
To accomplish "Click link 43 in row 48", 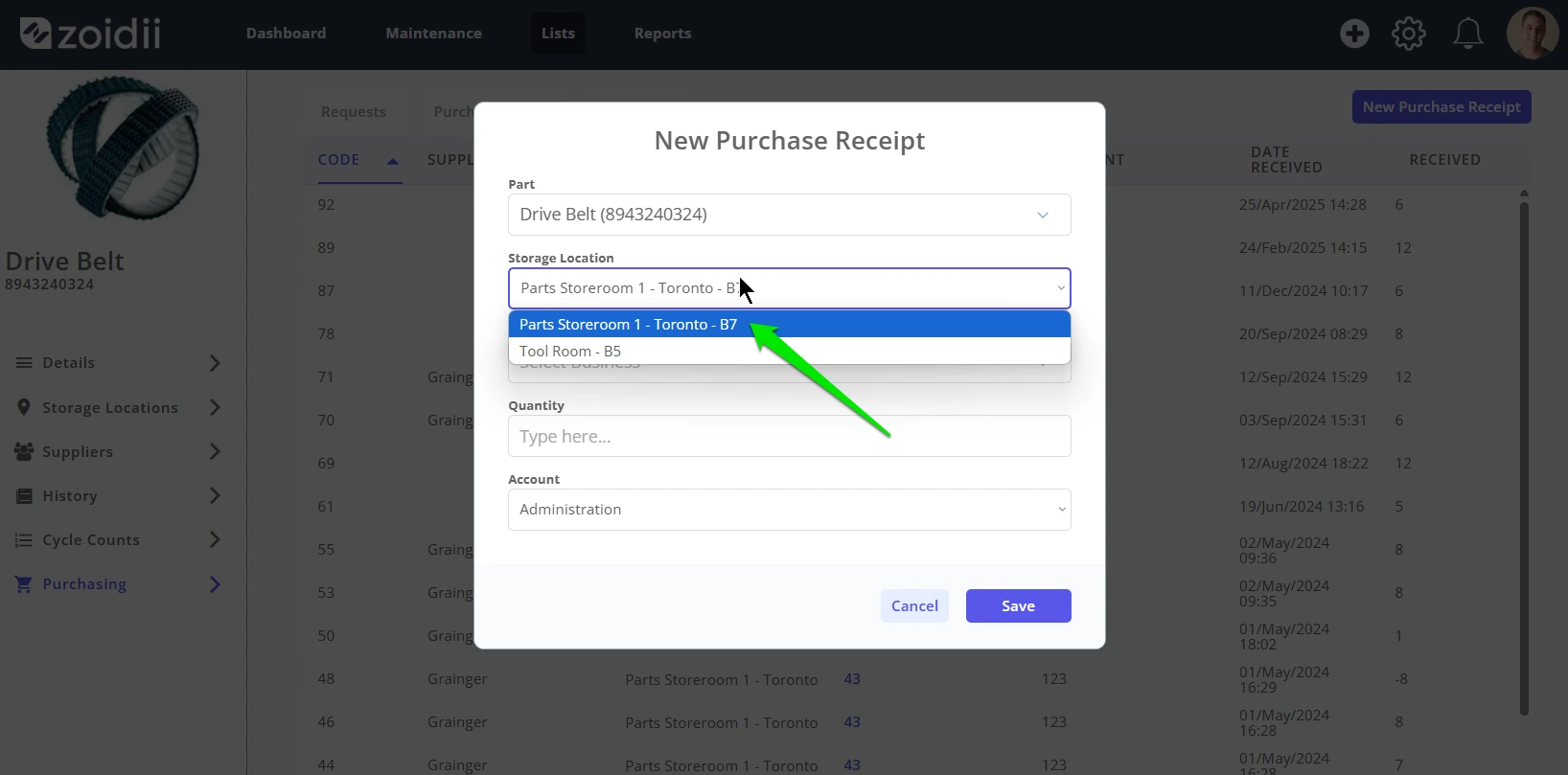I will 852,679.
